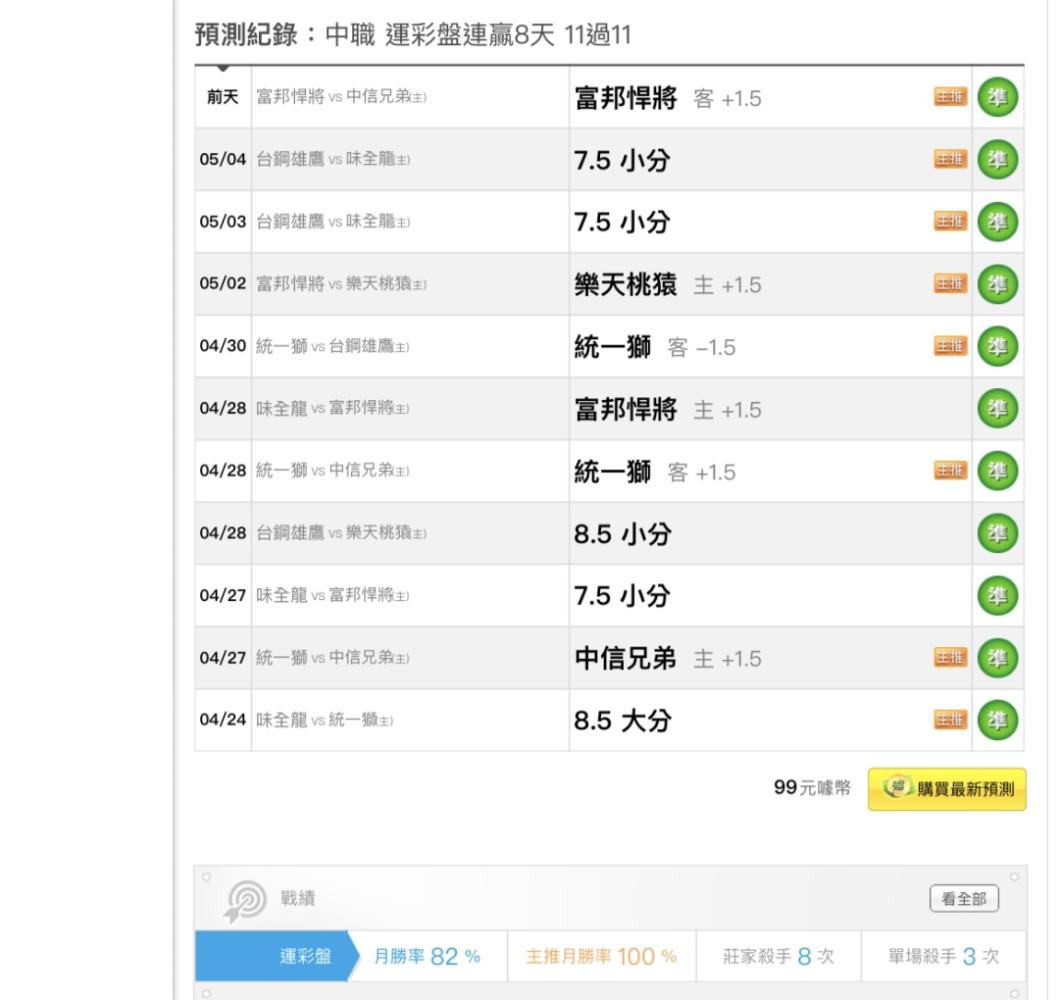
Task: Click the 05/03 date cell
Action: coord(223,221)
